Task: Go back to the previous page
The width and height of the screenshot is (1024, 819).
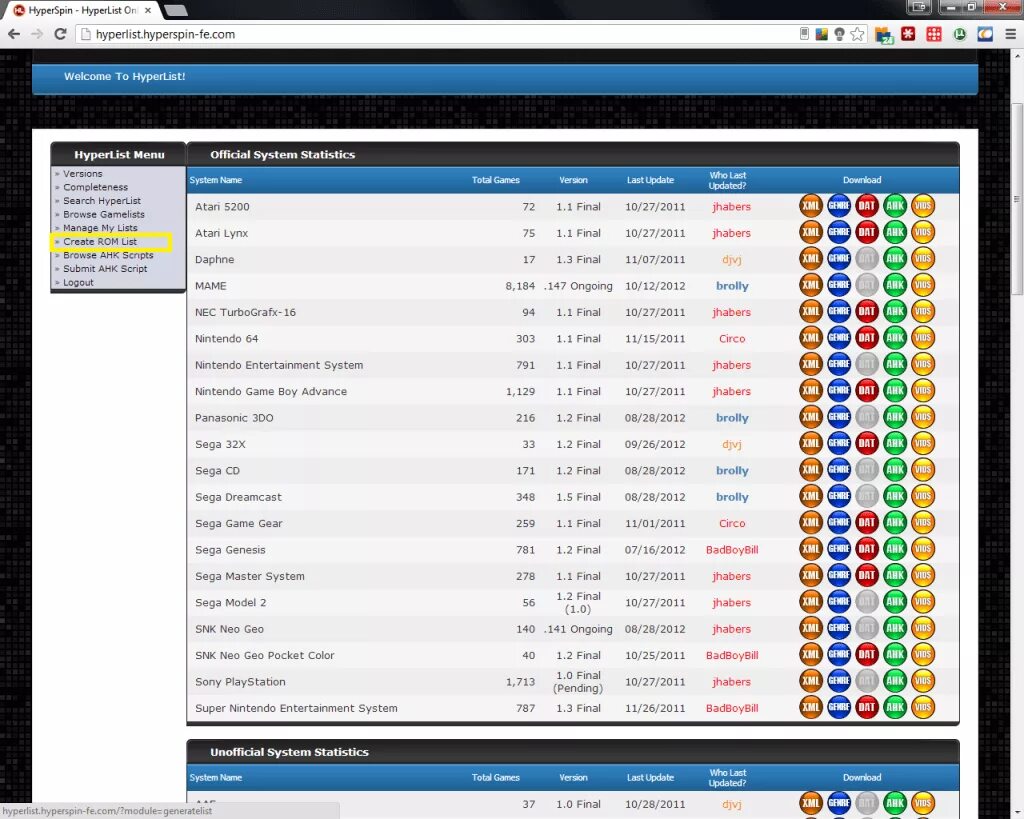Action: (14, 34)
